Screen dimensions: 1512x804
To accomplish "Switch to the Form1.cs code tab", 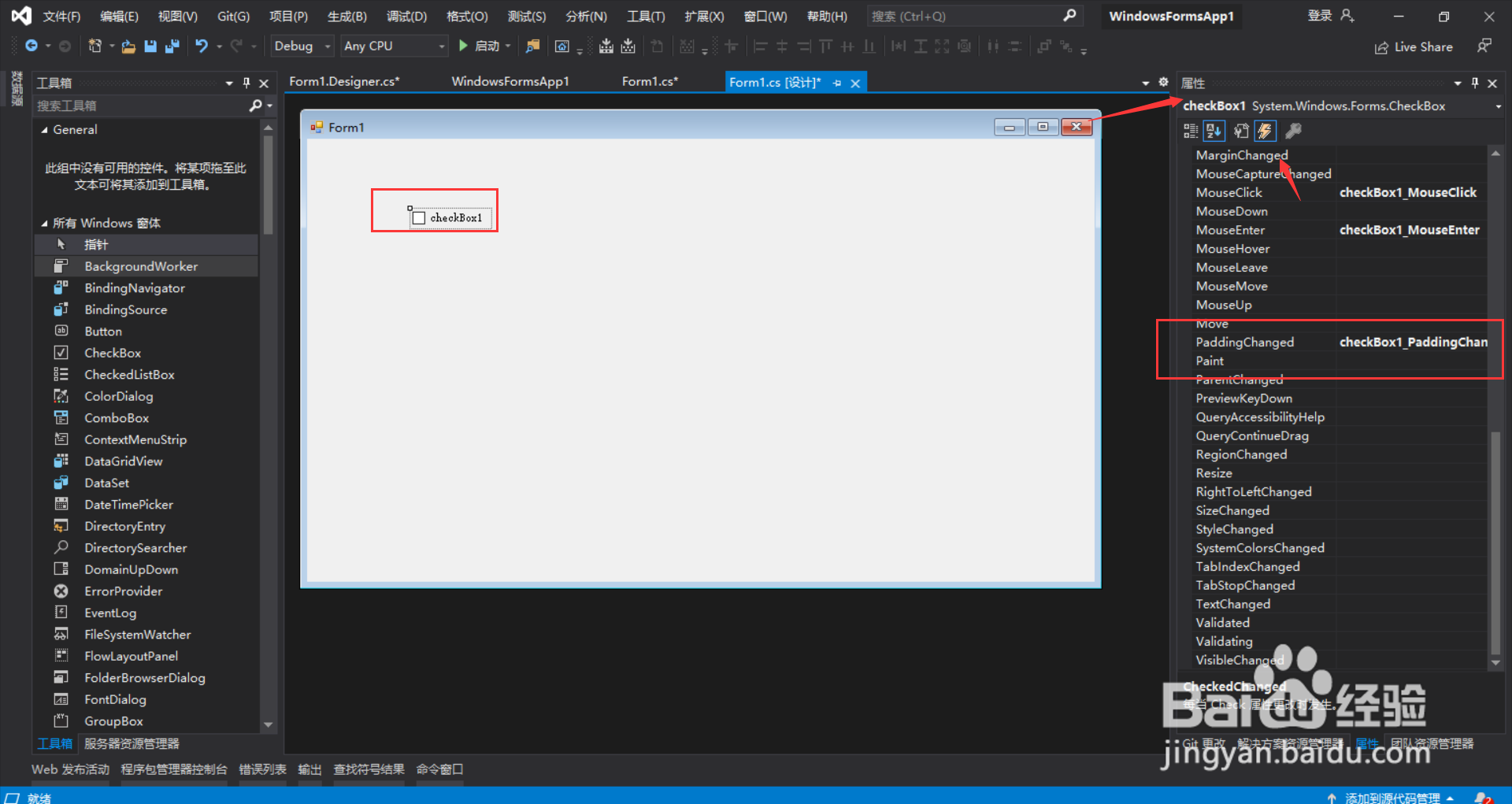I will coord(650,82).
